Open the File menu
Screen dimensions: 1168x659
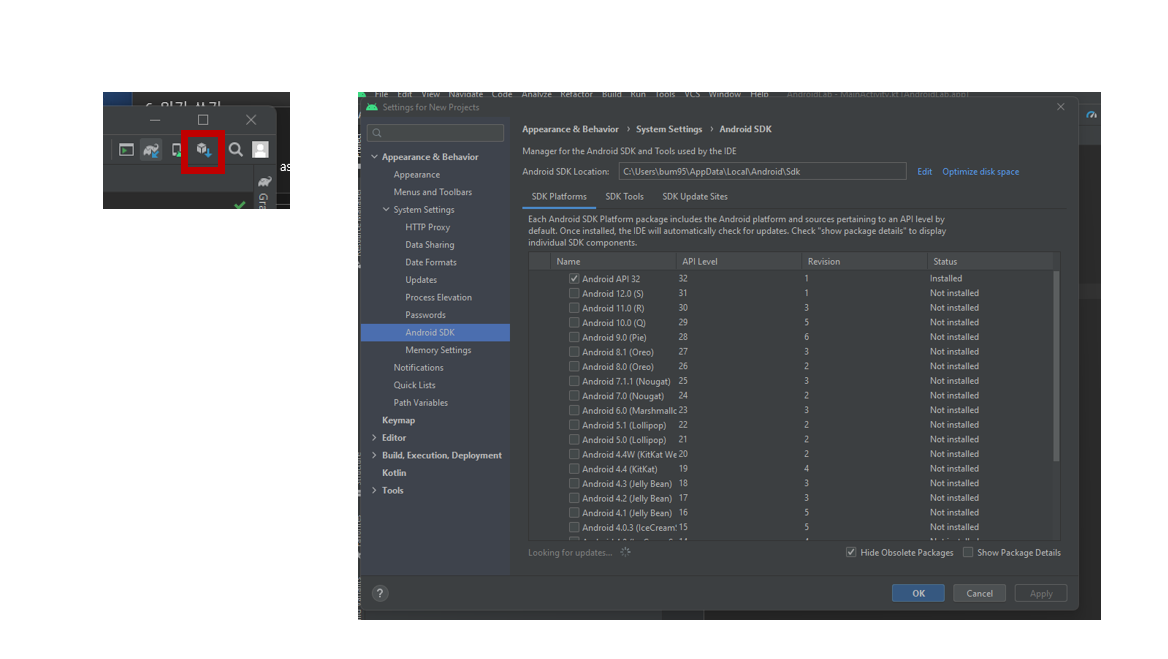point(381,95)
